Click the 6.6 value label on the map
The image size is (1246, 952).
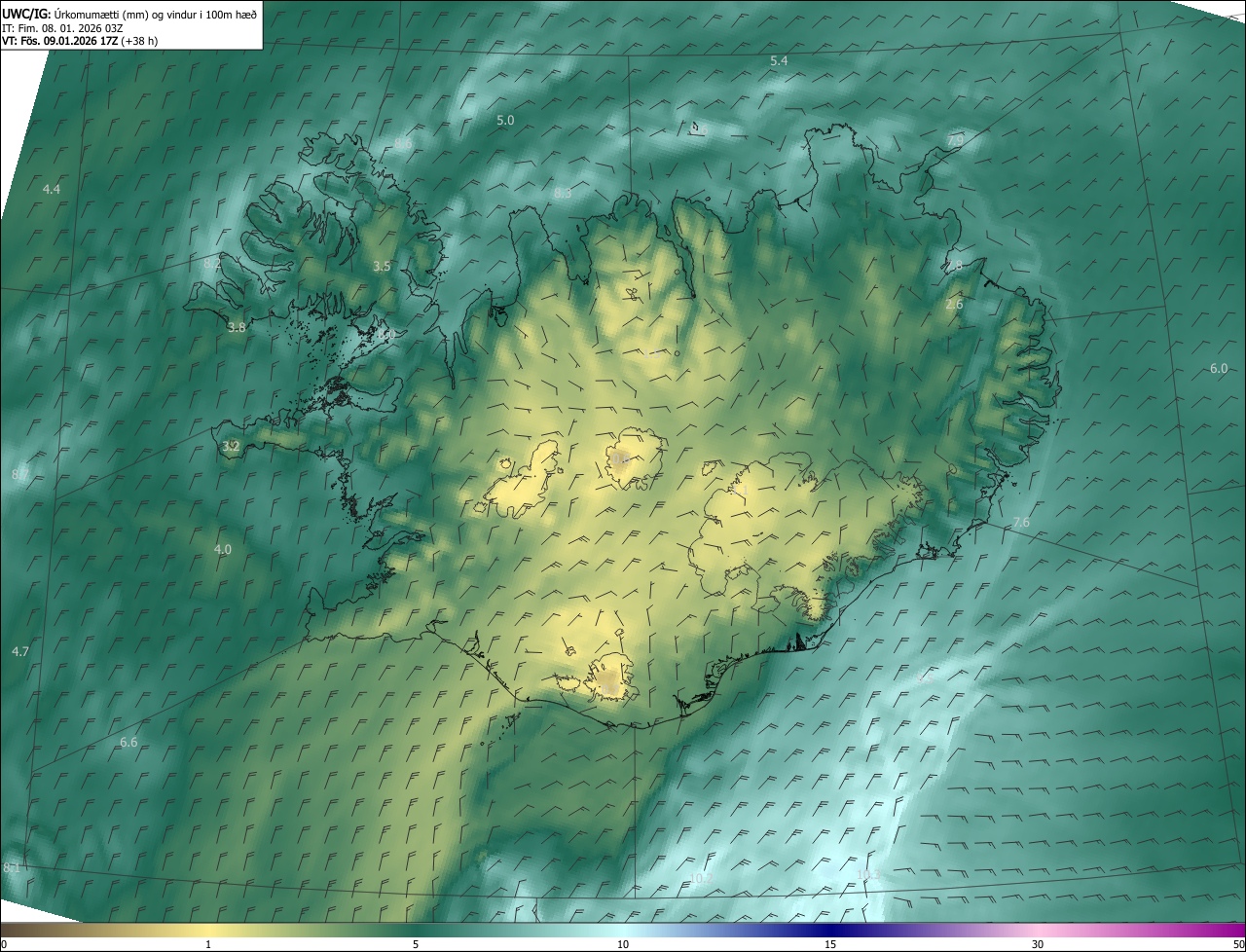click(128, 743)
